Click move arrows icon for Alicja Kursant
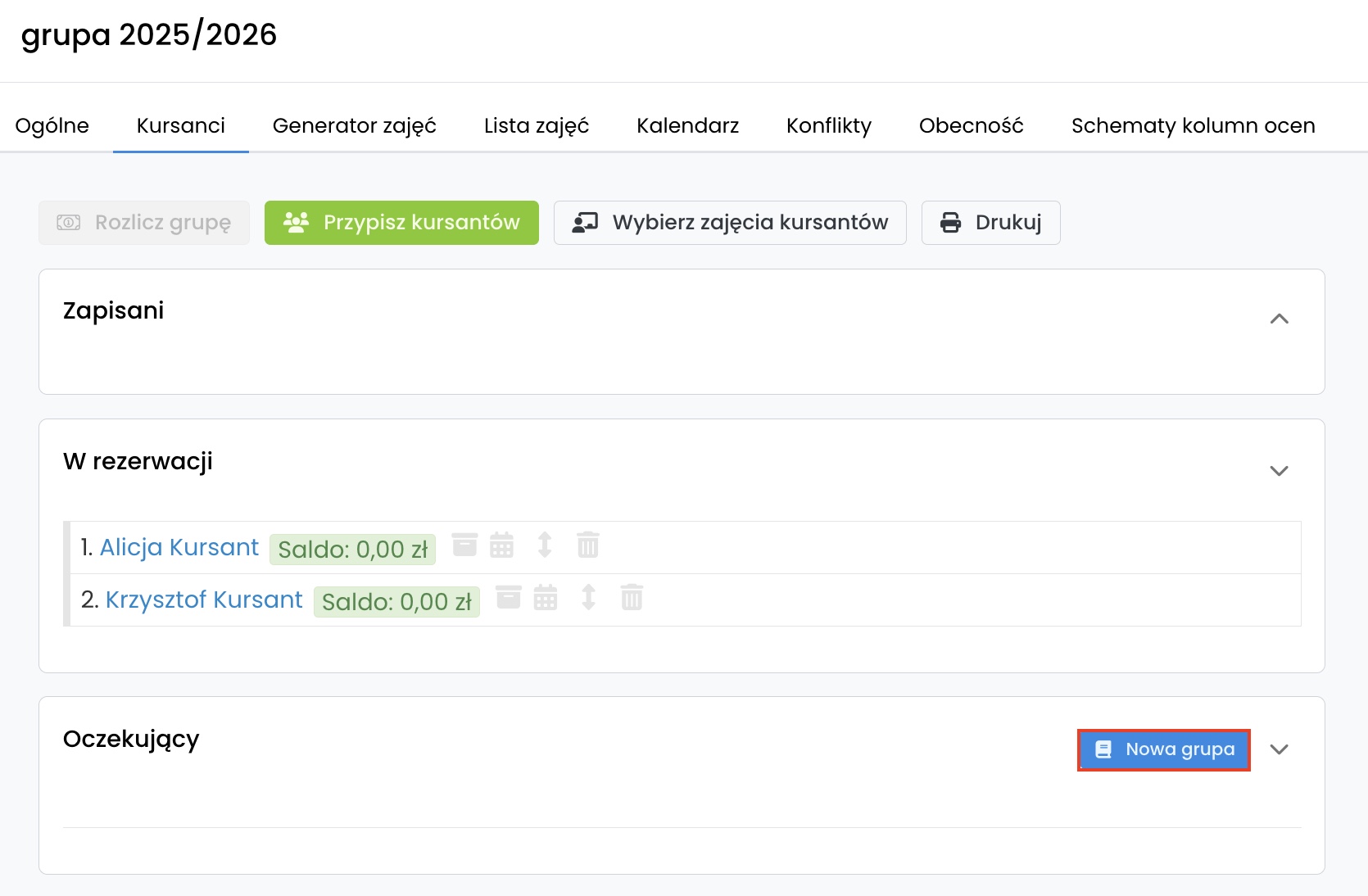Image resolution: width=1368 pixels, height=896 pixels. click(545, 545)
